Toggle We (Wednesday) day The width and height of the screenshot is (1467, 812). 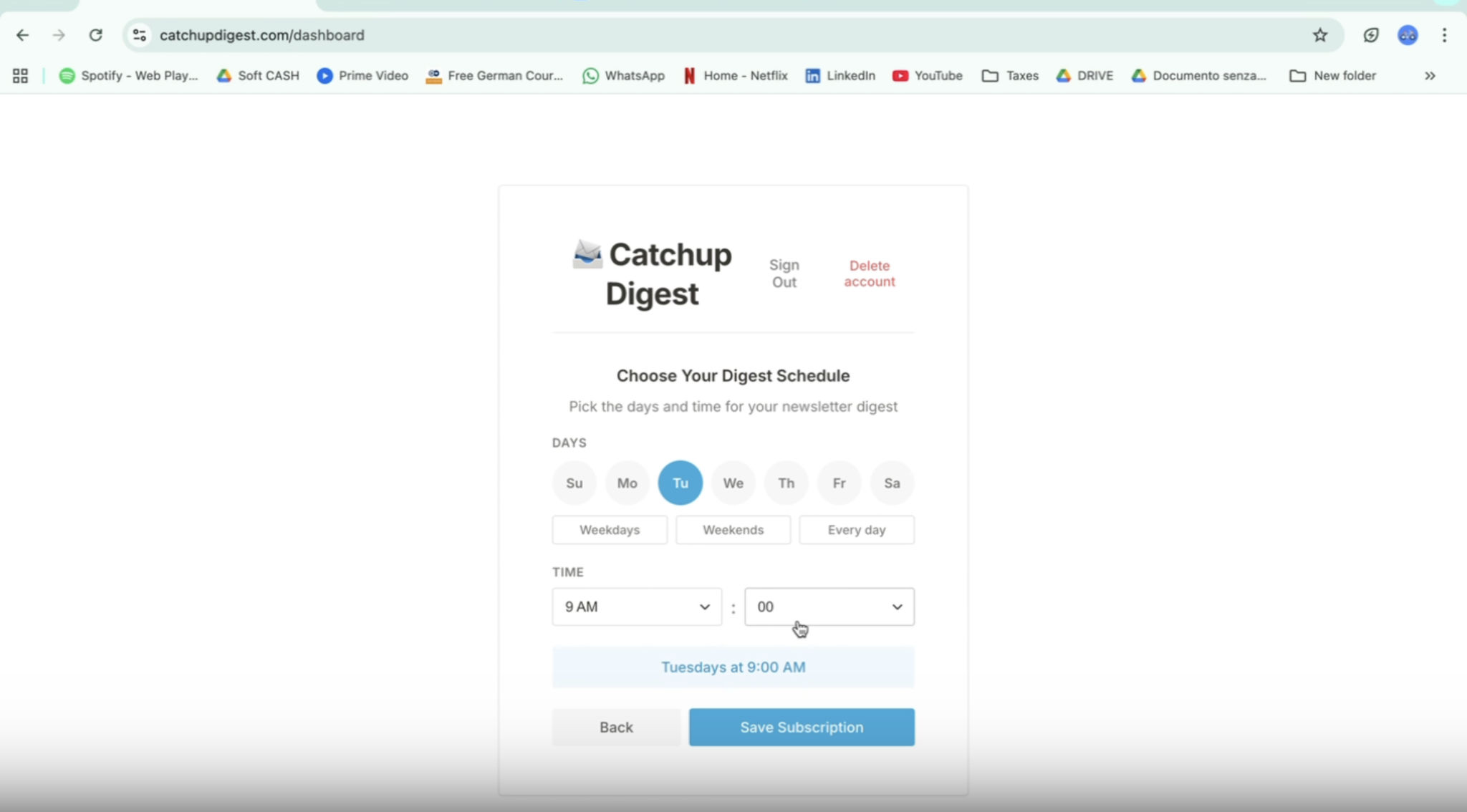click(733, 483)
